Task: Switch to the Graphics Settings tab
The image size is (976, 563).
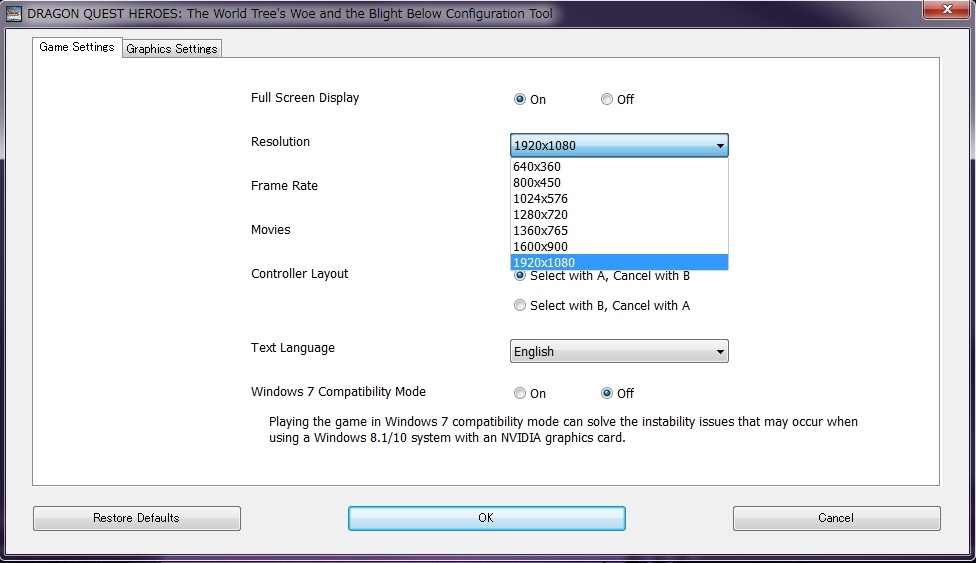Action: coord(171,49)
